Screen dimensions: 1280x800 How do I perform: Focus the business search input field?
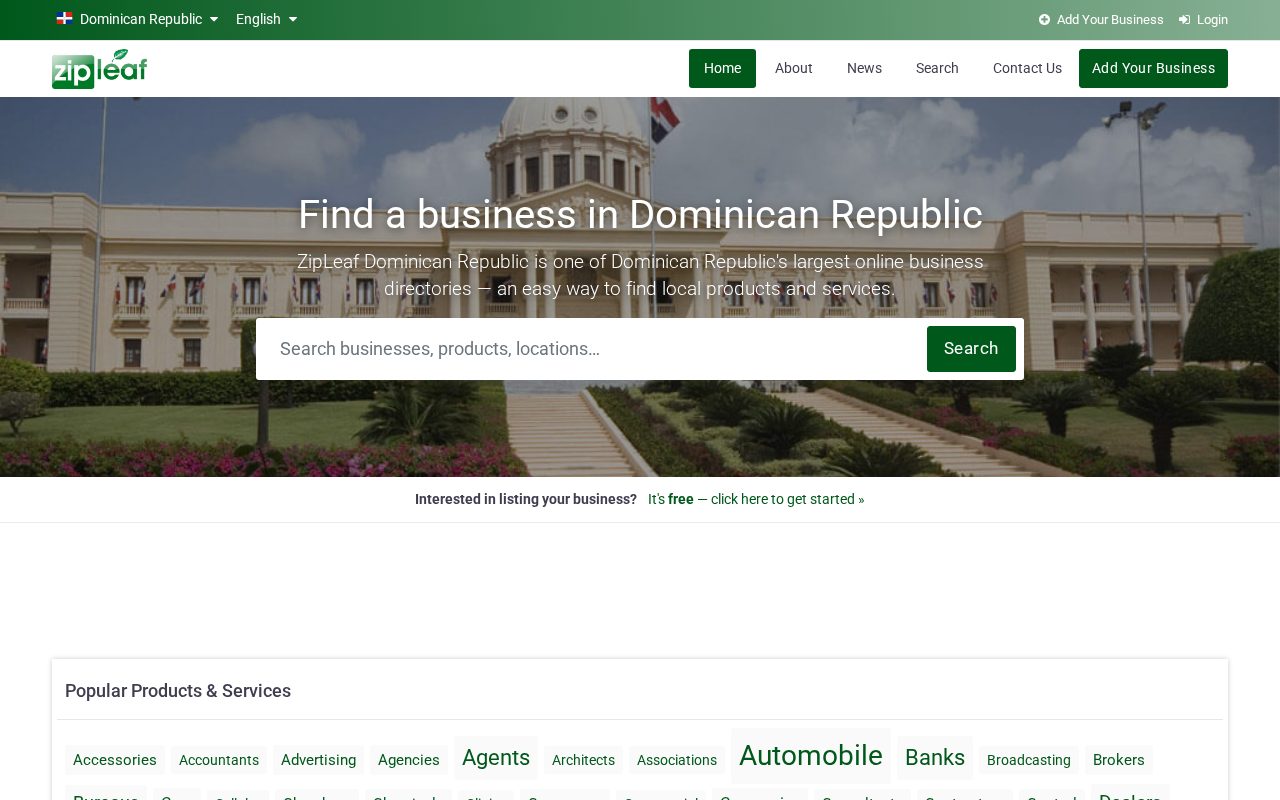tap(592, 349)
